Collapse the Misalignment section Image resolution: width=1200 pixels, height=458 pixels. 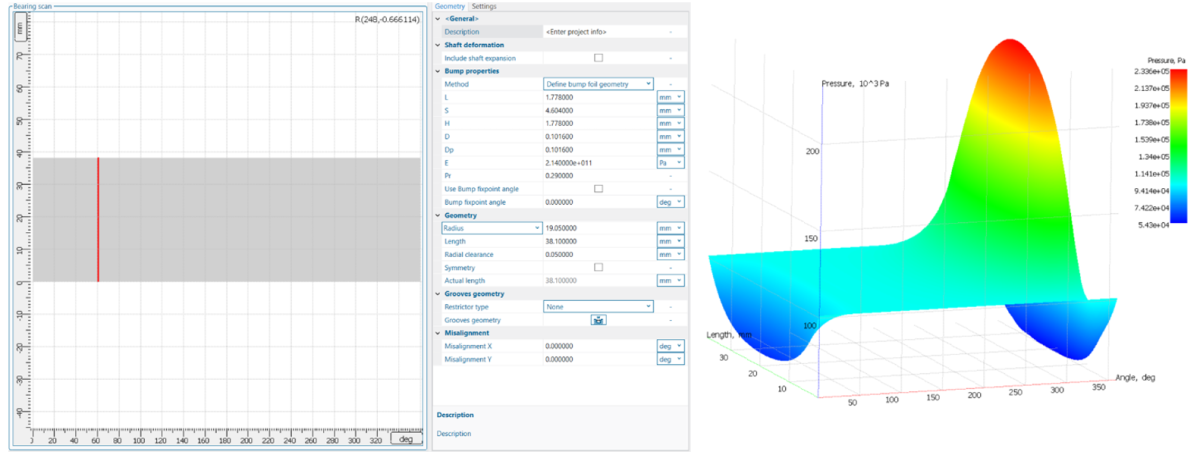[438, 332]
